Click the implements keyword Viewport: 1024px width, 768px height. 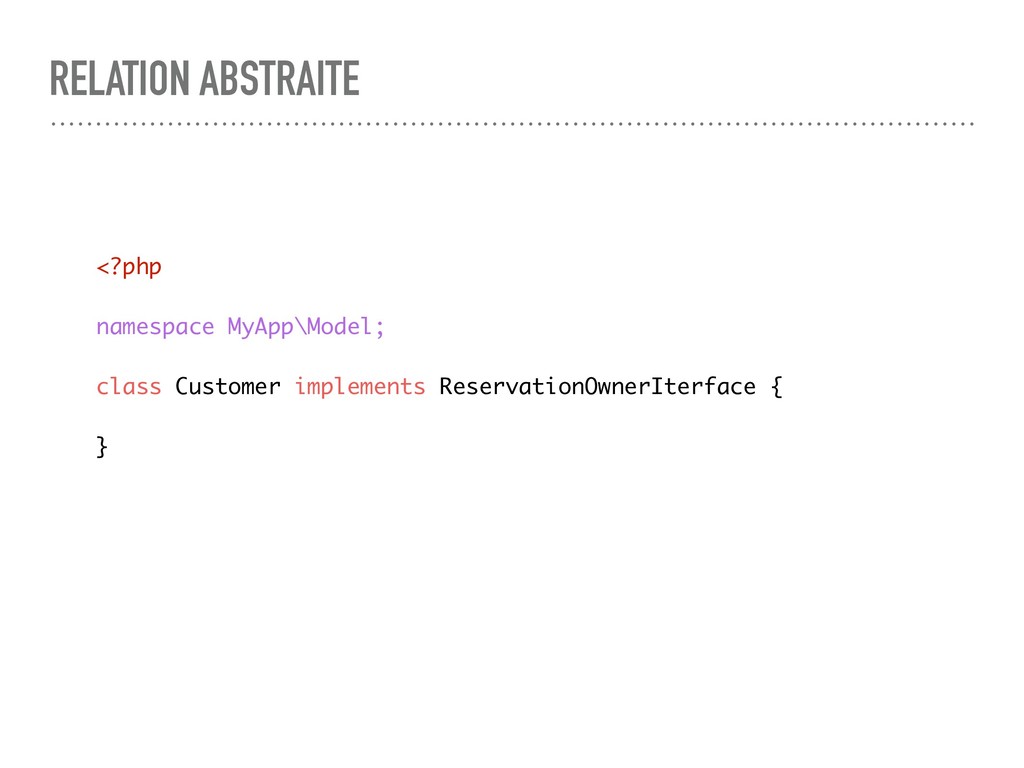pos(360,387)
